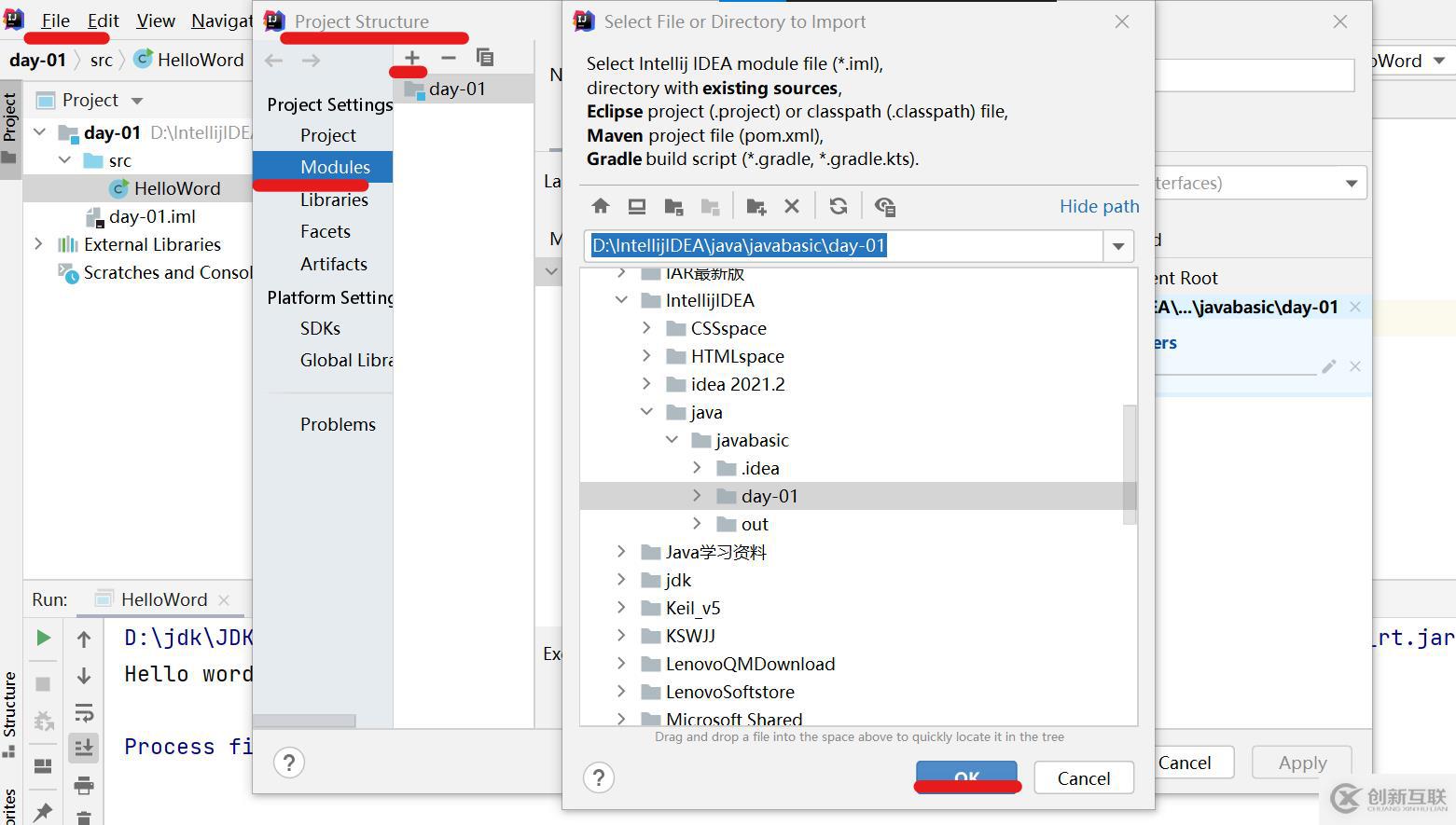Viewport: 1456px width, 825px height.
Task: Click the file path input field
Action: pyautogui.click(x=844, y=246)
